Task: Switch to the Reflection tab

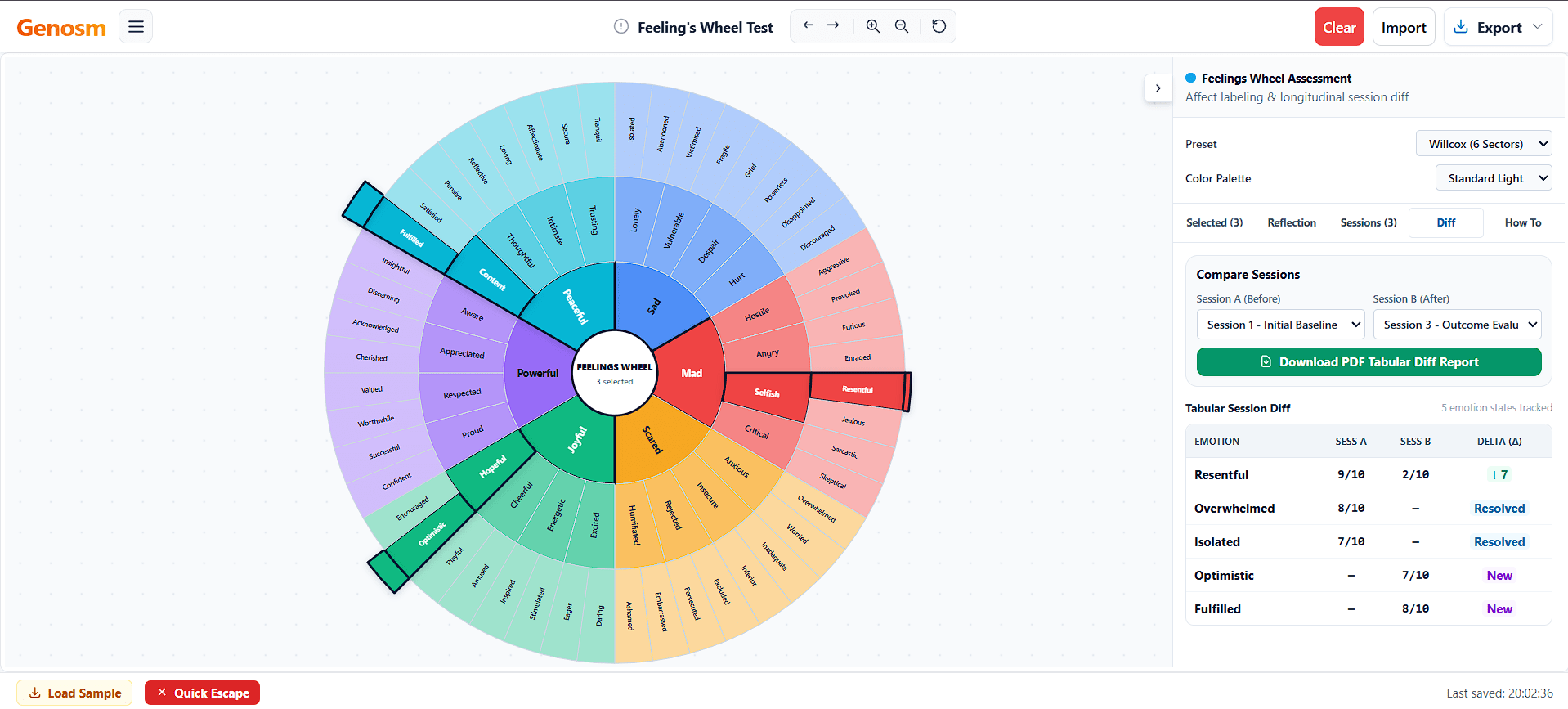Action: tap(1292, 222)
